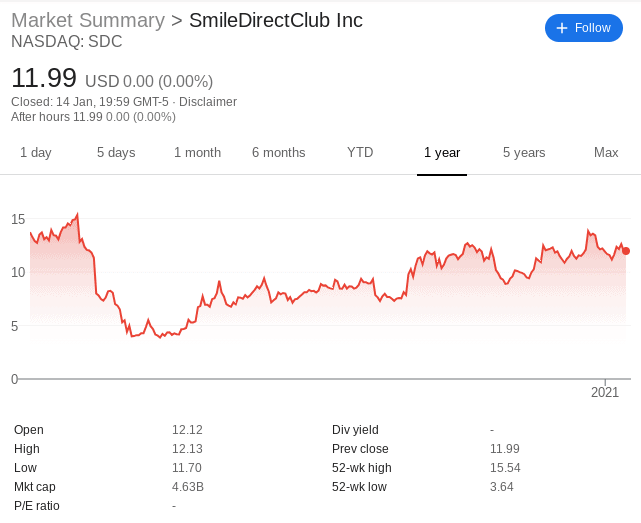This screenshot has width=641, height=523.
Task: Switch to the 1 month range
Action: coord(197,153)
